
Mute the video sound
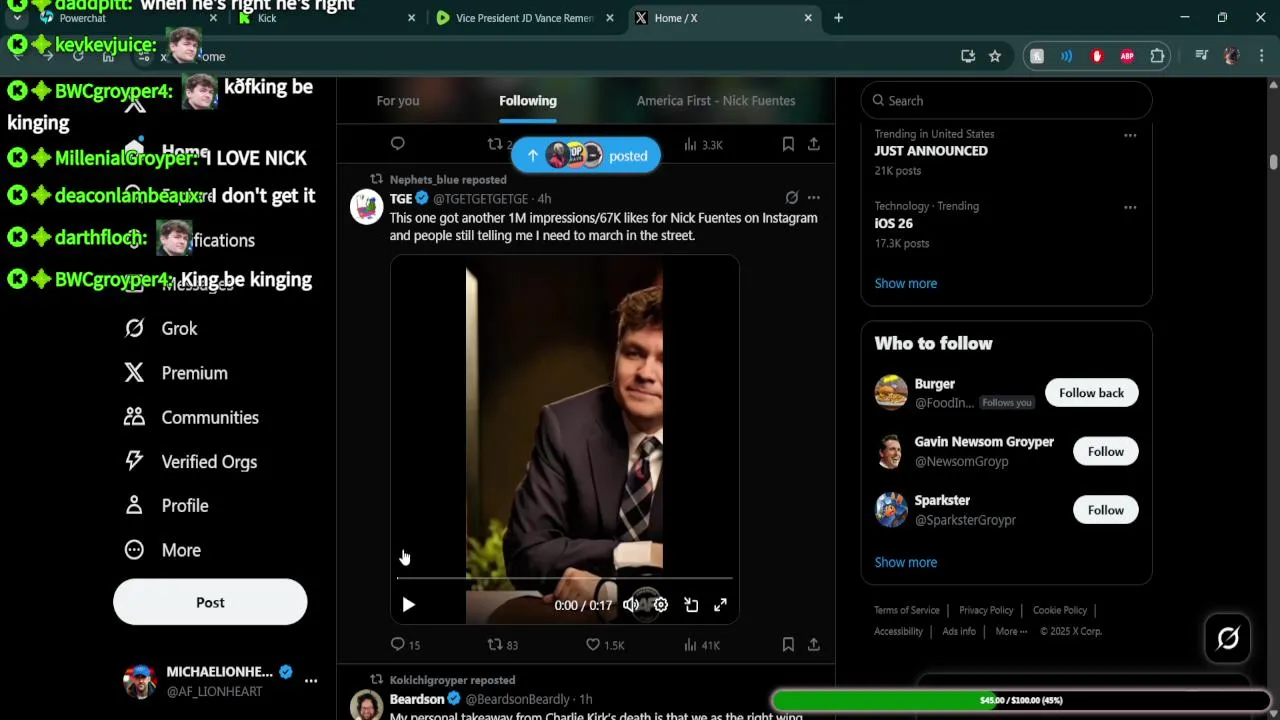pyautogui.click(x=631, y=605)
